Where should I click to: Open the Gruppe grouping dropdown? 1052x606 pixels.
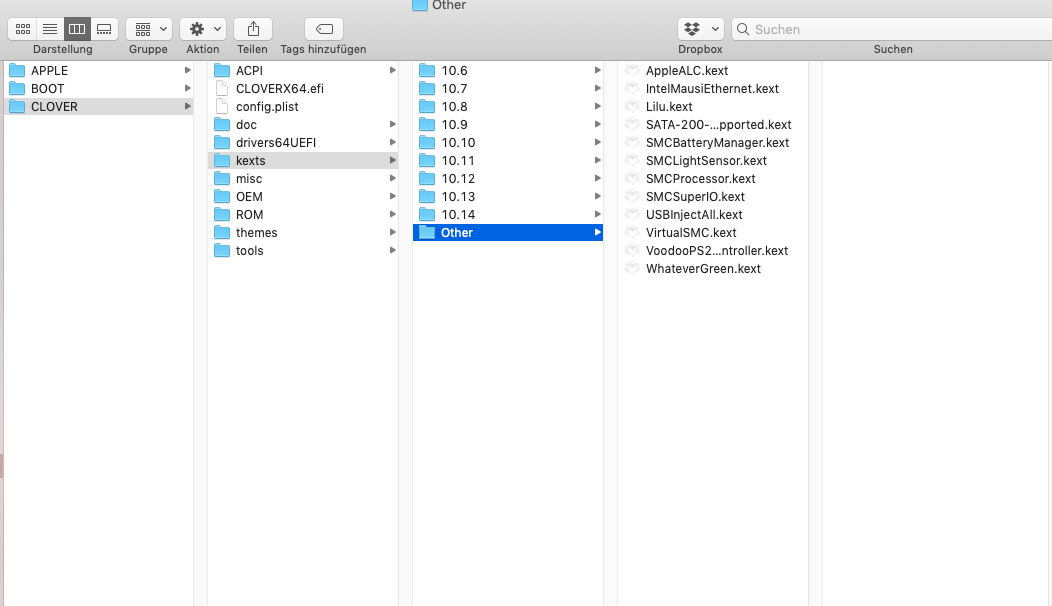click(x=149, y=29)
